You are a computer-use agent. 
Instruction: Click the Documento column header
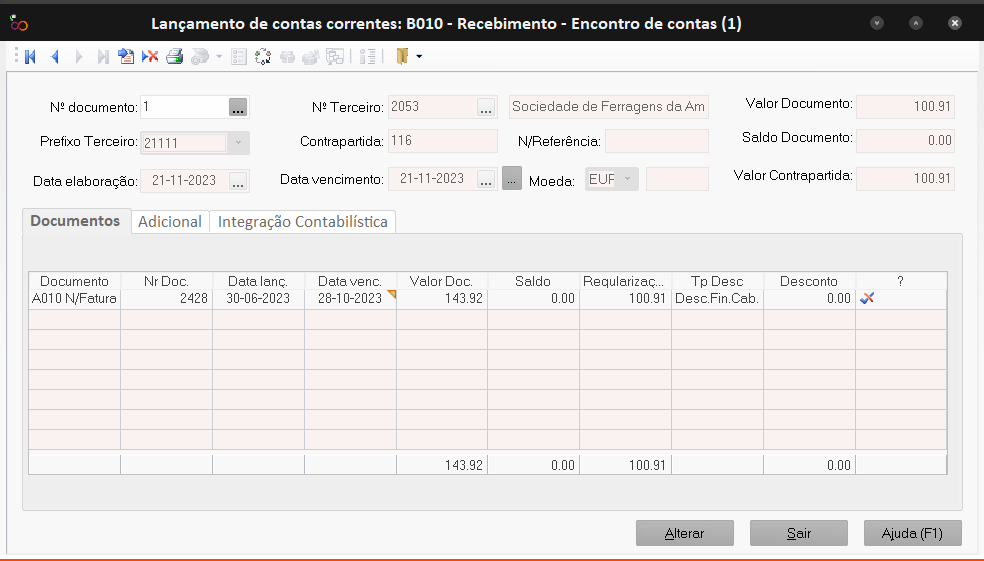click(75, 281)
